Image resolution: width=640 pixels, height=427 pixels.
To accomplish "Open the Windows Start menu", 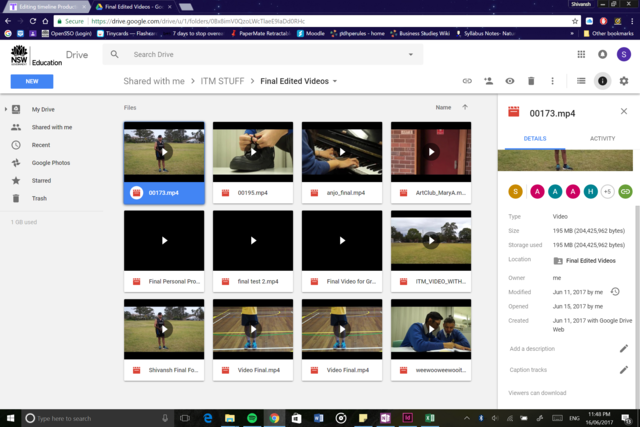I will pyautogui.click(x=10, y=418).
